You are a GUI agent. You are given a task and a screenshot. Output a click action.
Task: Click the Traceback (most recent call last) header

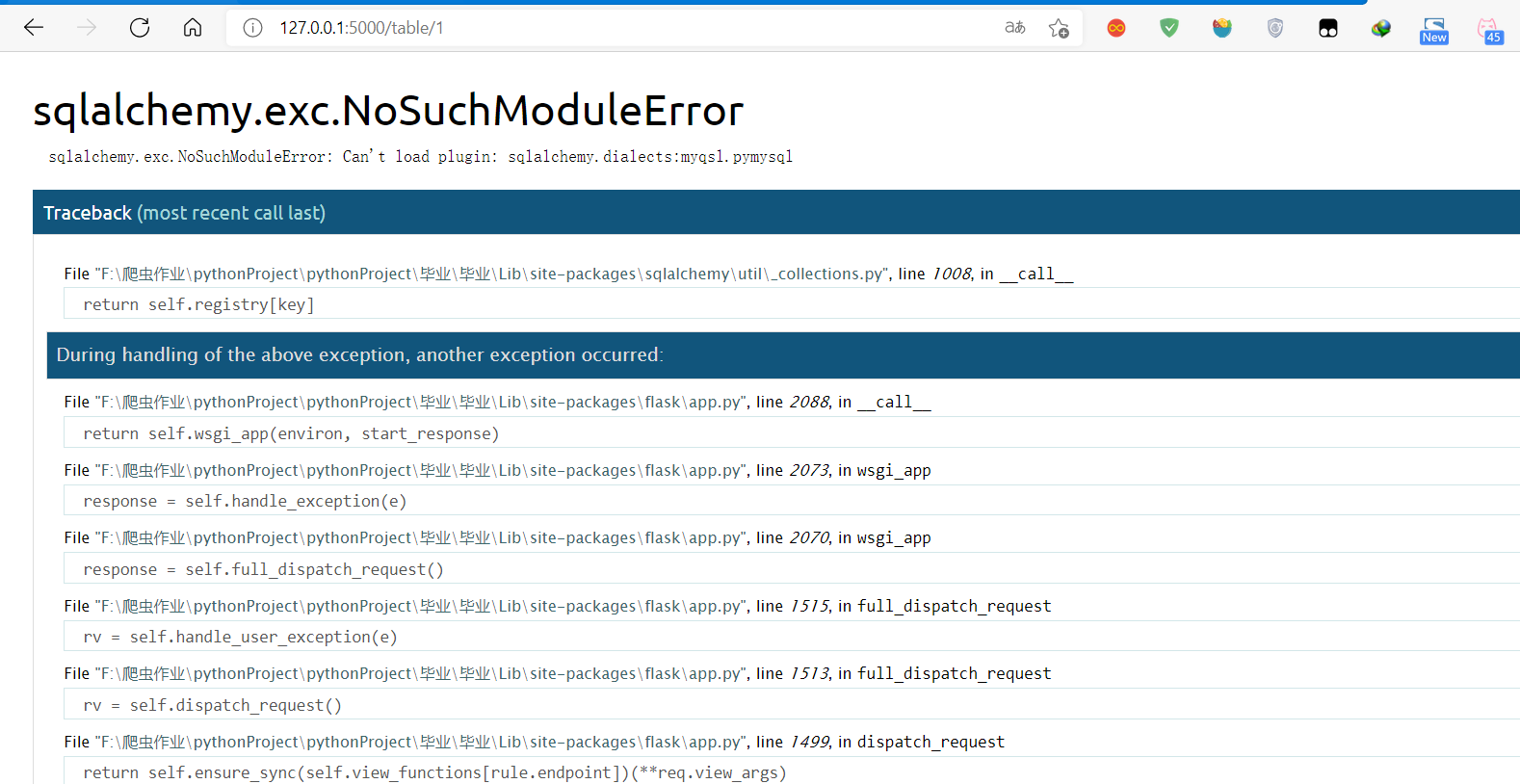776,212
